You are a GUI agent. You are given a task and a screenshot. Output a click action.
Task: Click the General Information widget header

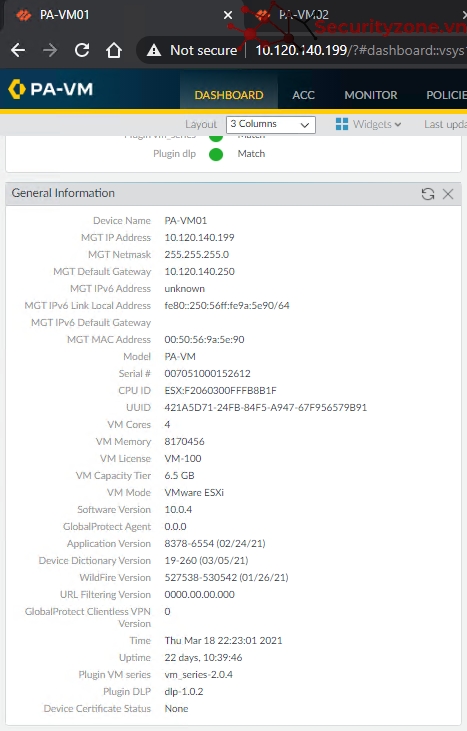[233, 193]
